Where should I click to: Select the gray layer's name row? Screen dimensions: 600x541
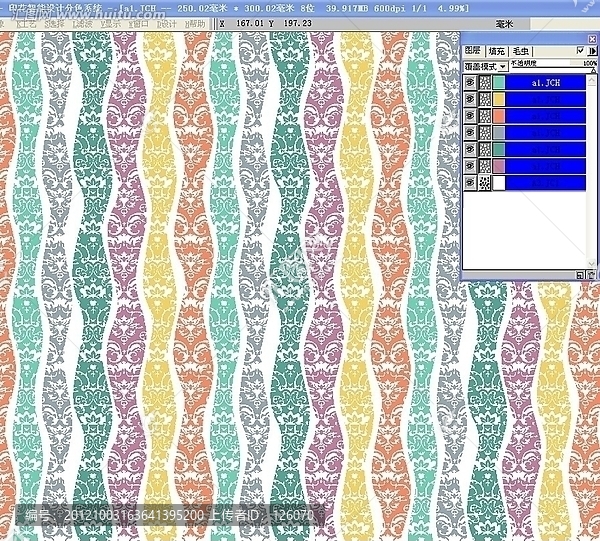pyautogui.click(x=546, y=133)
